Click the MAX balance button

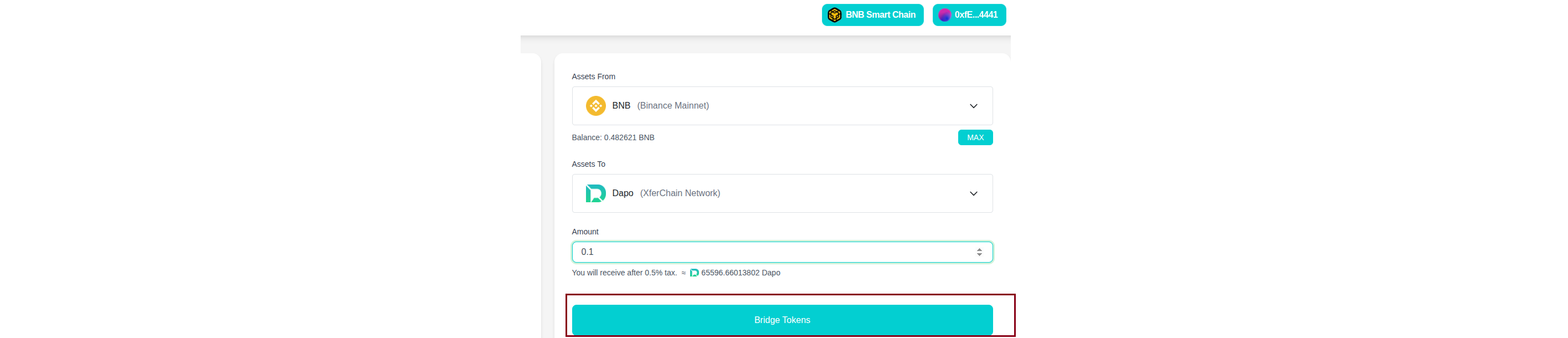pyautogui.click(x=974, y=137)
